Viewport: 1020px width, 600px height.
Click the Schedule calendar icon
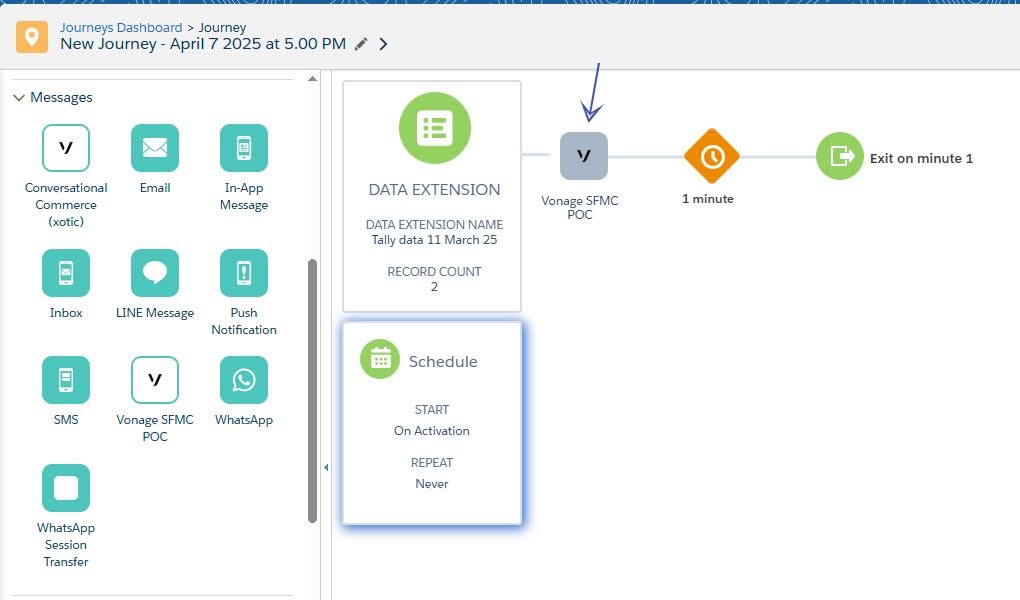380,359
